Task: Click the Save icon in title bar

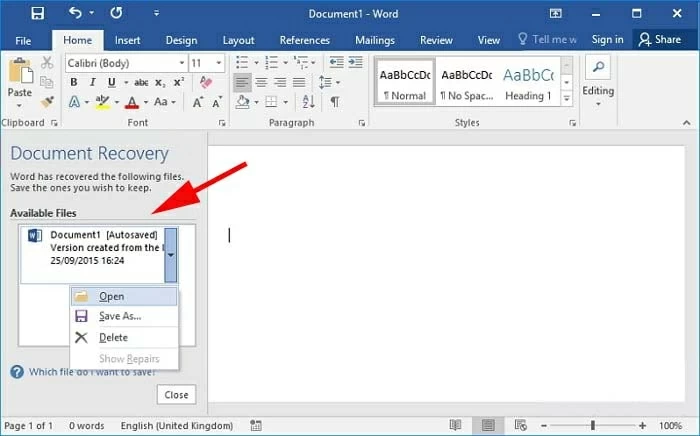Action: tap(37, 13)
